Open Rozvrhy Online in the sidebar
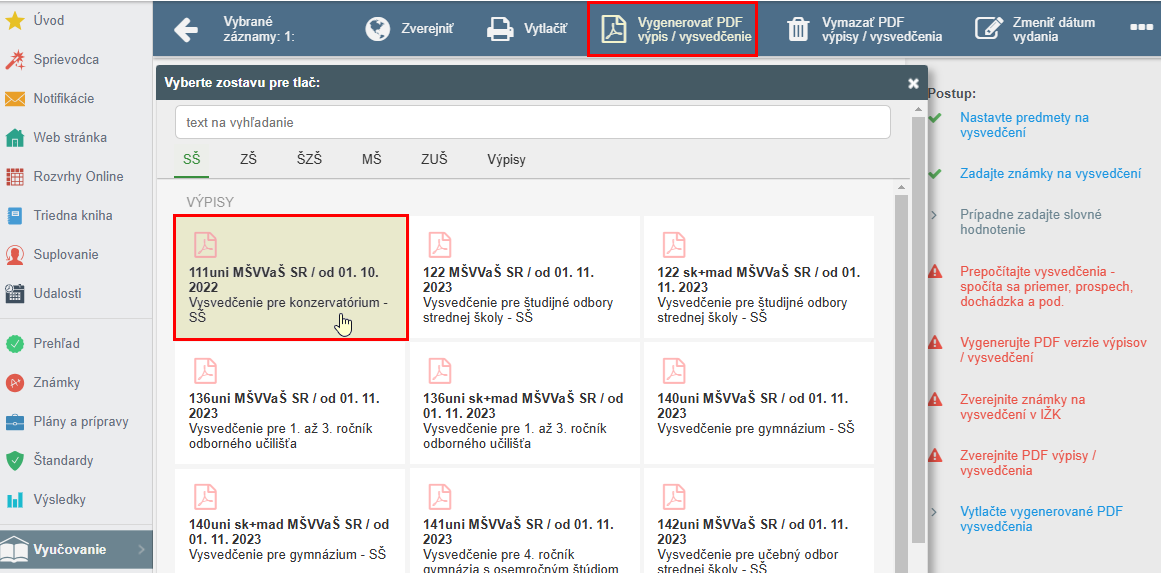Image resolution: width=1161 pixels, height=573 pixels. point(76,177)
